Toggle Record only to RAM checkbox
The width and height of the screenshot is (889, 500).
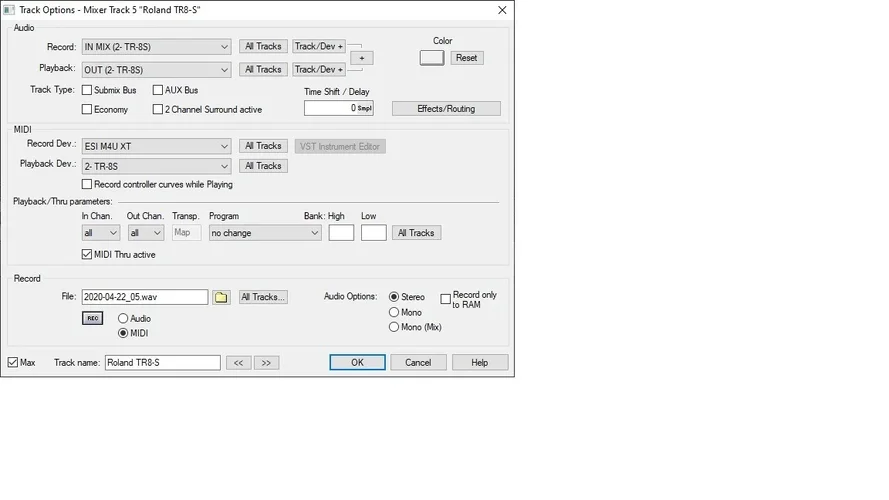[446, 299]
